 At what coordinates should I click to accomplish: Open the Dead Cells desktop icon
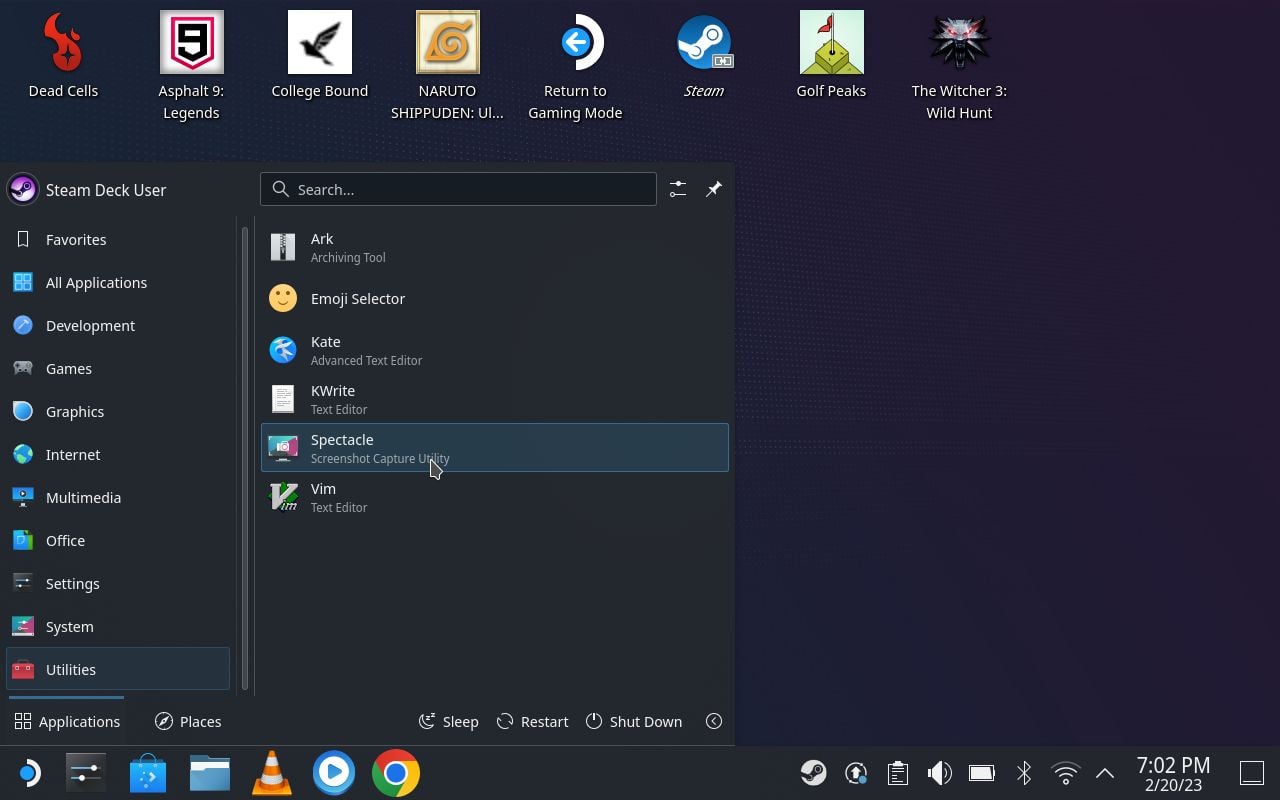point(64,56)
